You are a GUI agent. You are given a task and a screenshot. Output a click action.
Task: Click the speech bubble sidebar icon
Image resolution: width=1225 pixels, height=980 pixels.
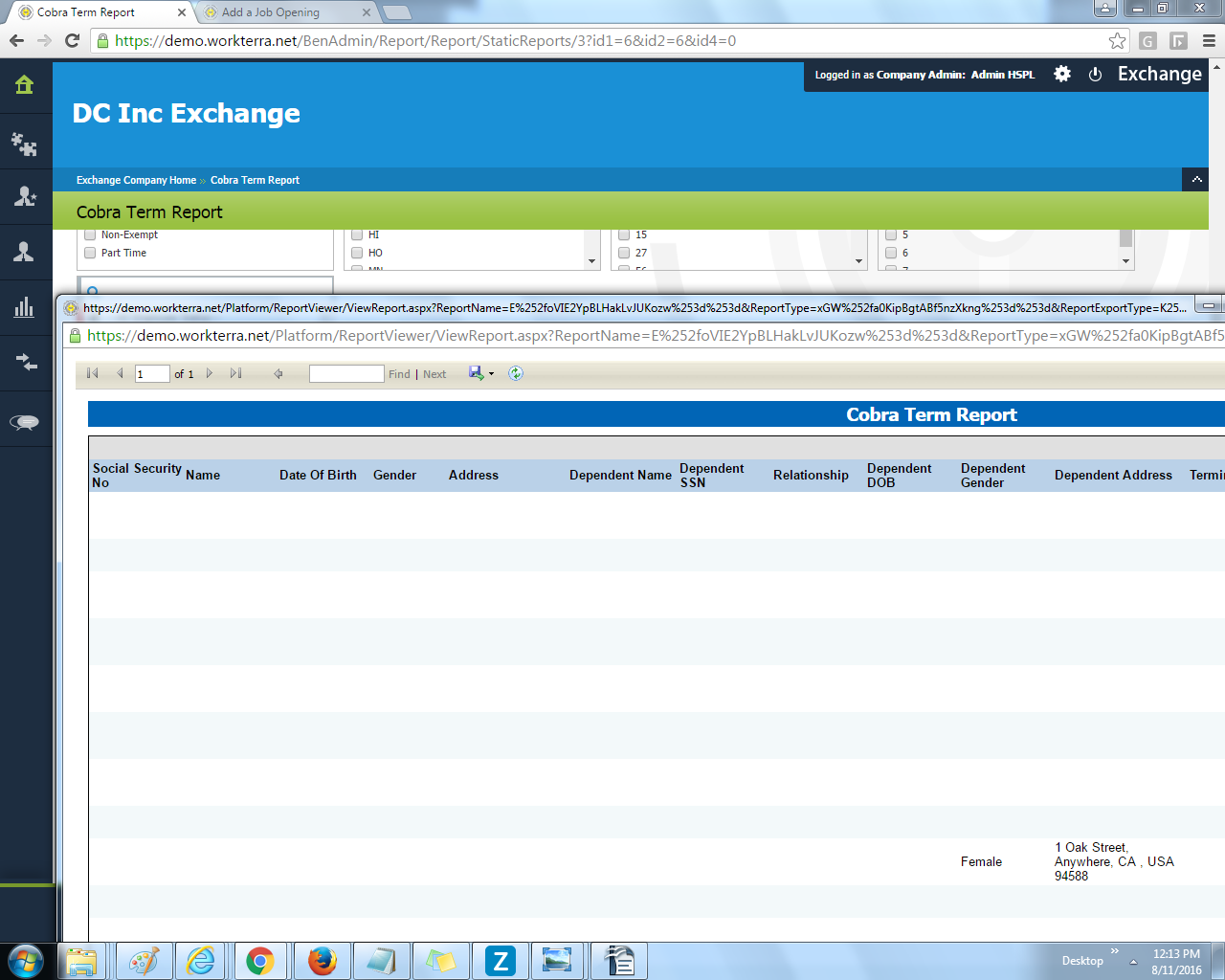tap(25, 422)
